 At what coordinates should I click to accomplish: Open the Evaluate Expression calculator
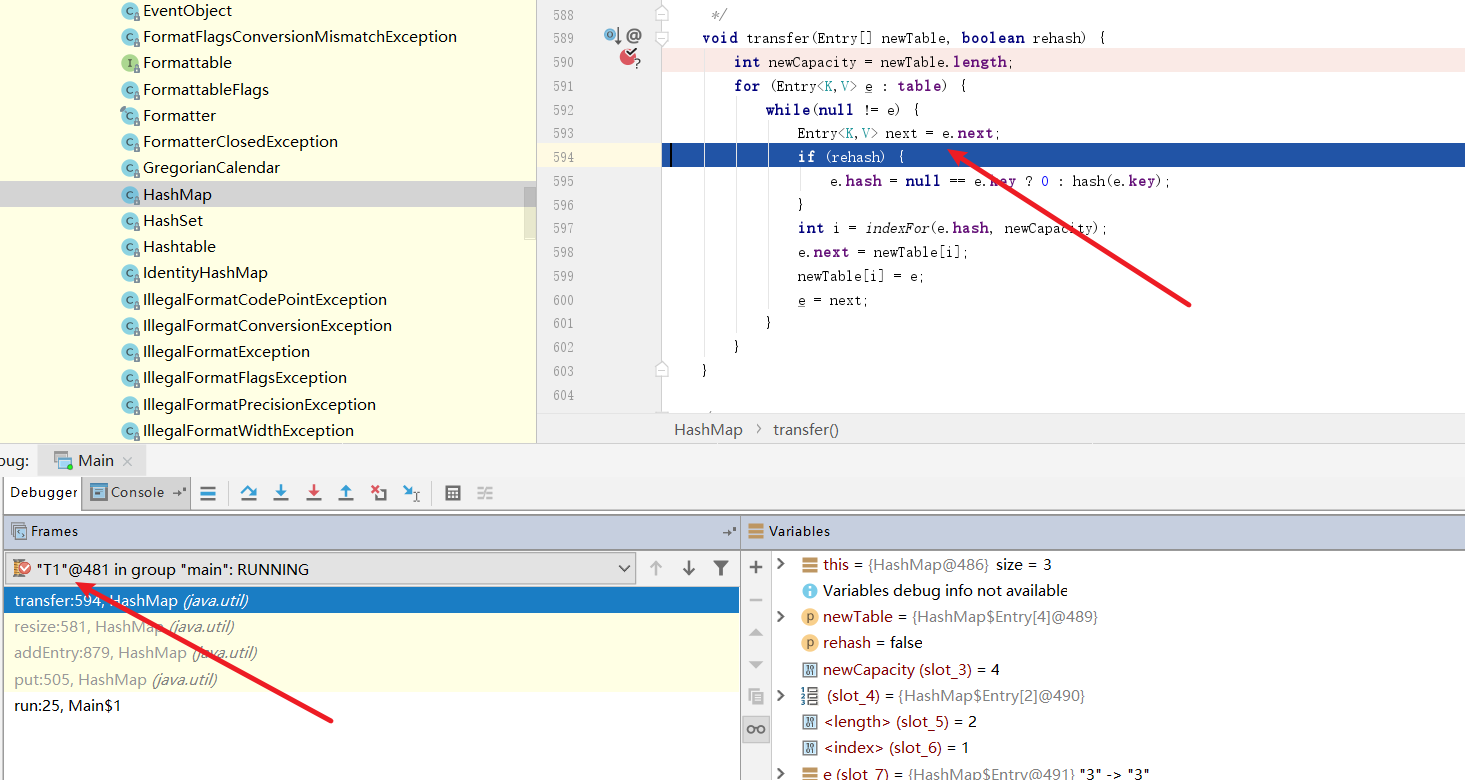pyautogui.click(x=453, y=493)
